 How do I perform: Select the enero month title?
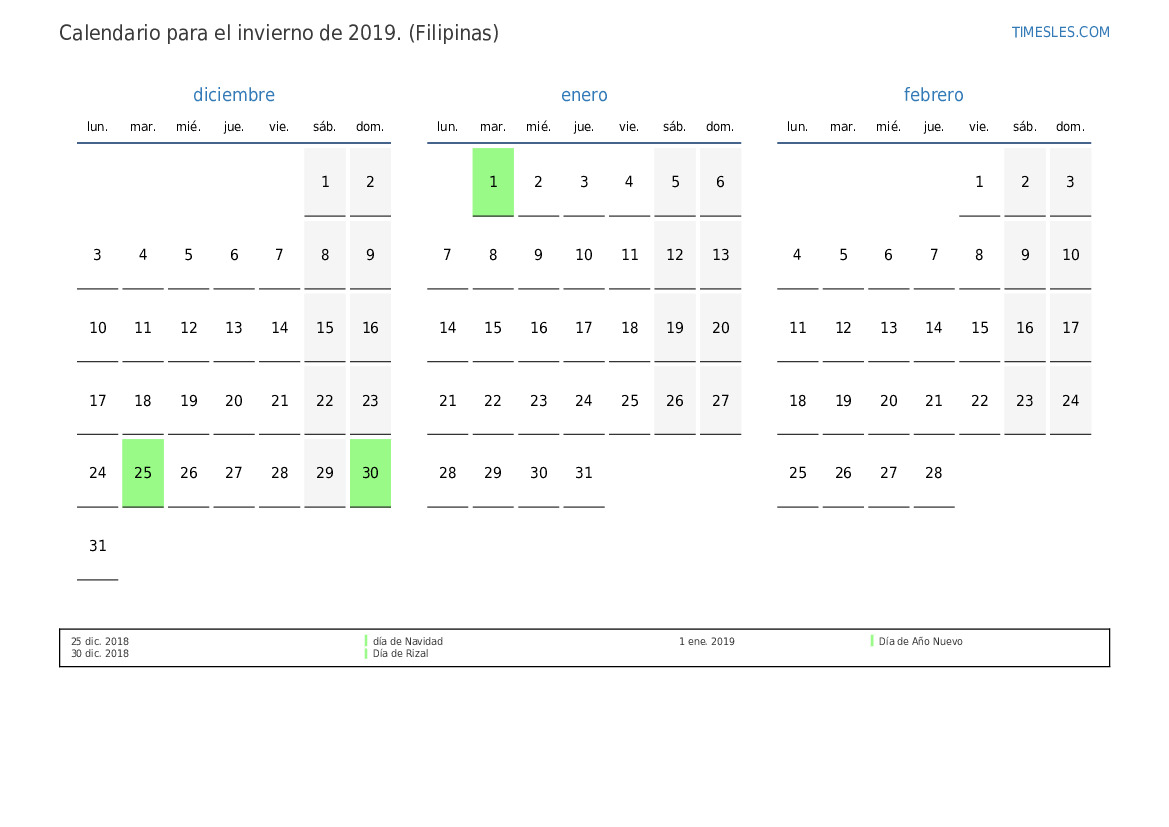pos(584,95)
